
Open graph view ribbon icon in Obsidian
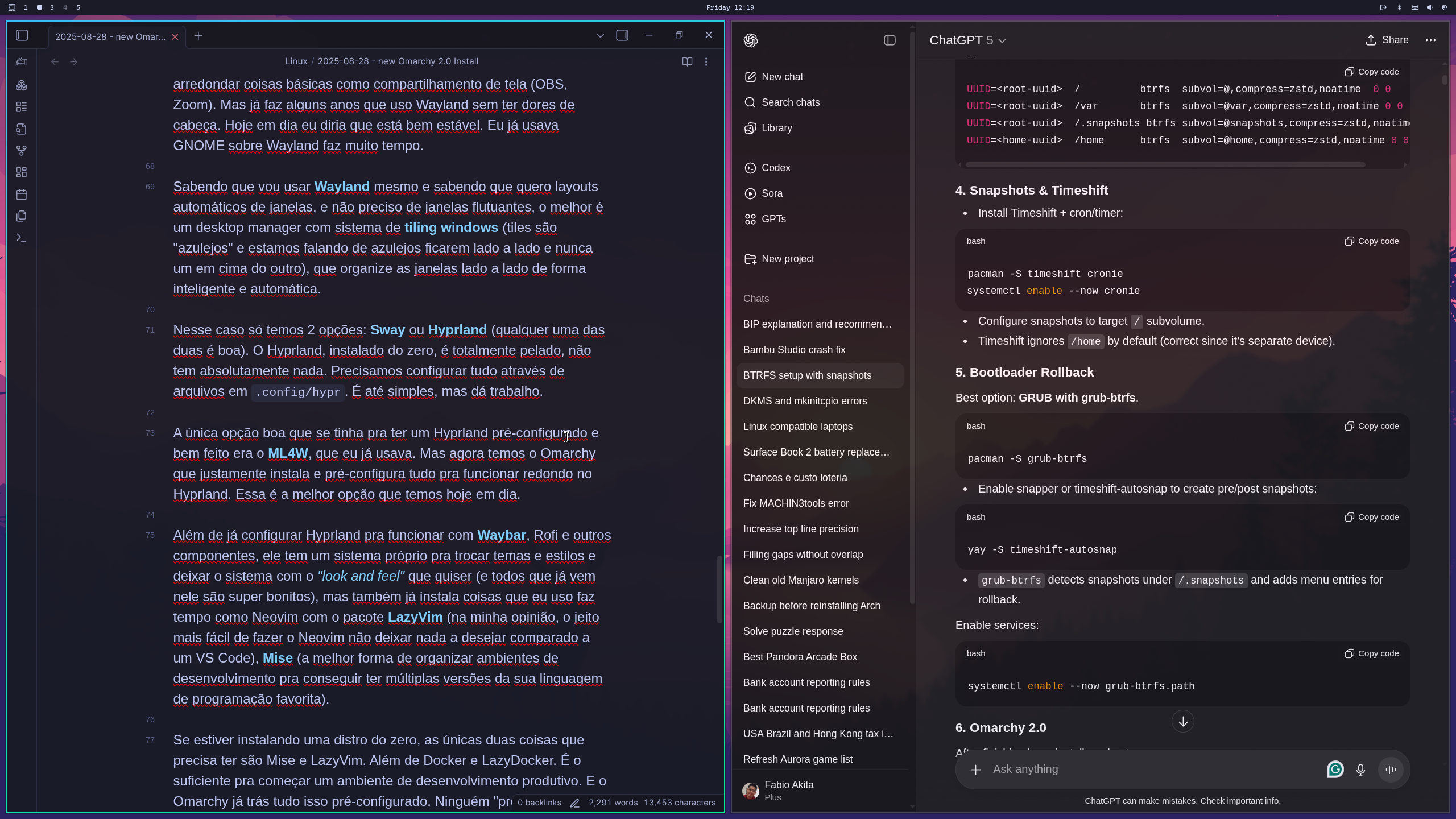tap(22, 151)
